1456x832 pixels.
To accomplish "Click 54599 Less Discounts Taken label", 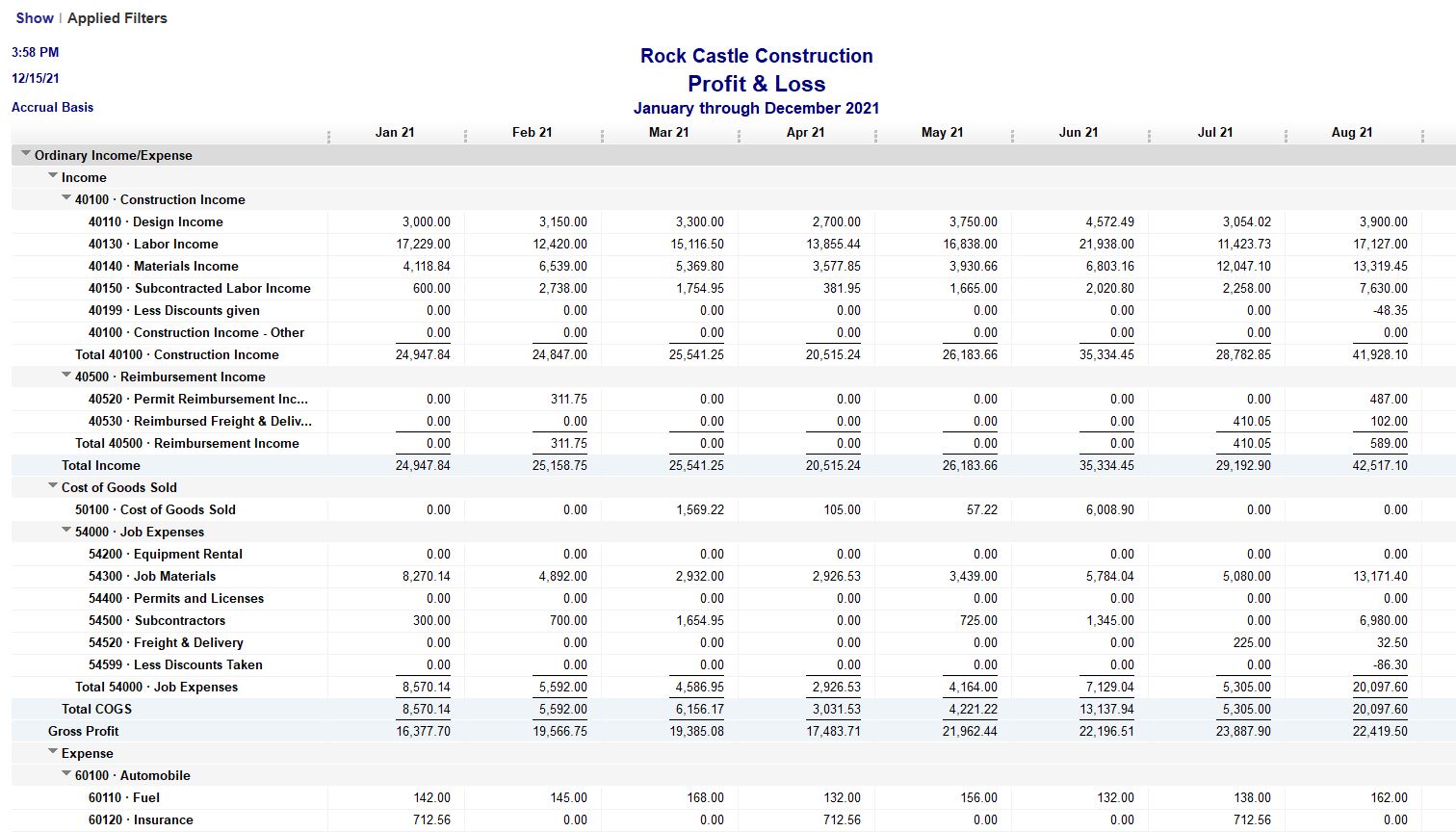I will (175, 664).
